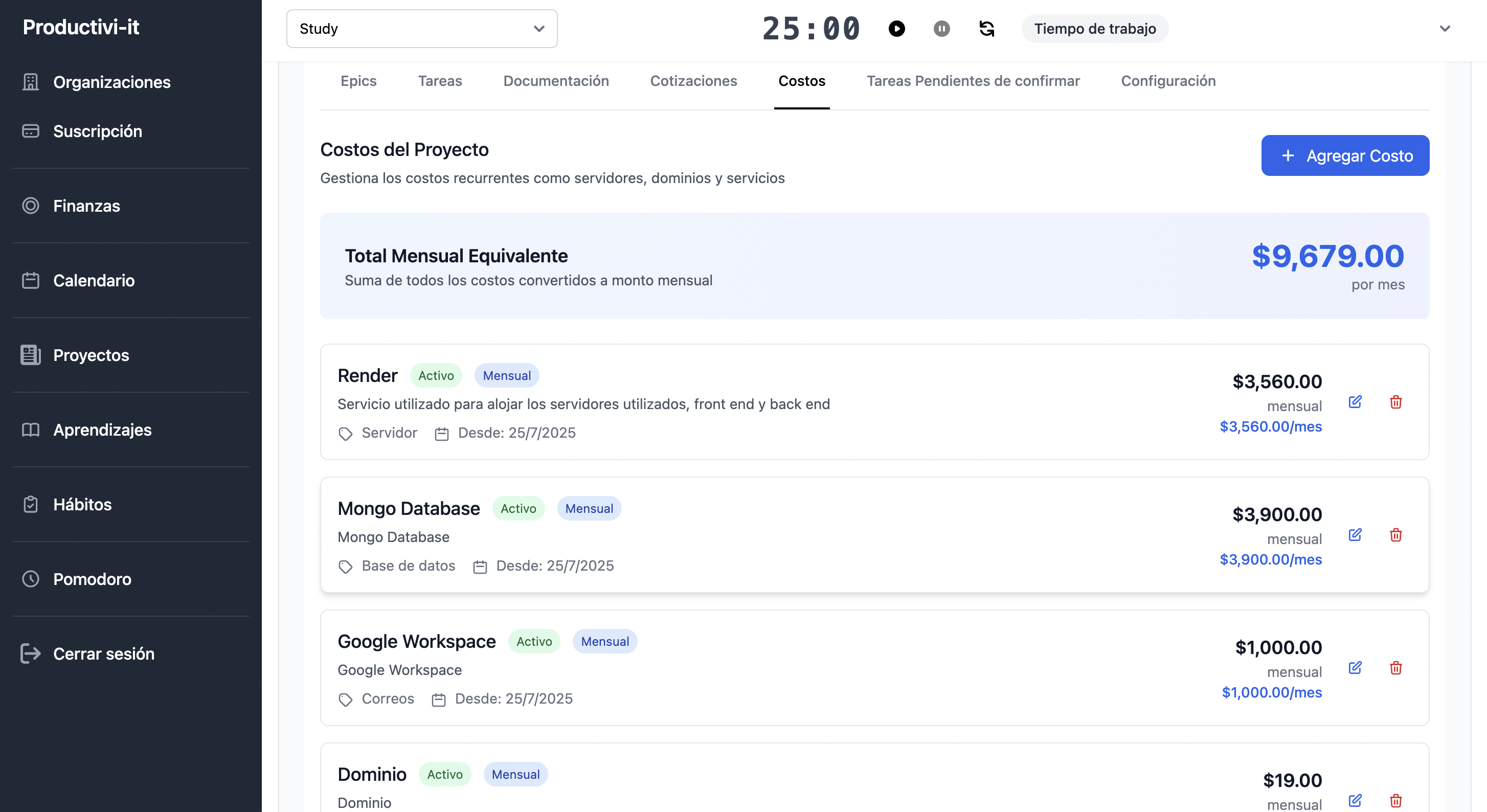The height and width of the screenshot is (812, 1487).
Task: Edit the Render cost entry
Action: click(1356, 402)
